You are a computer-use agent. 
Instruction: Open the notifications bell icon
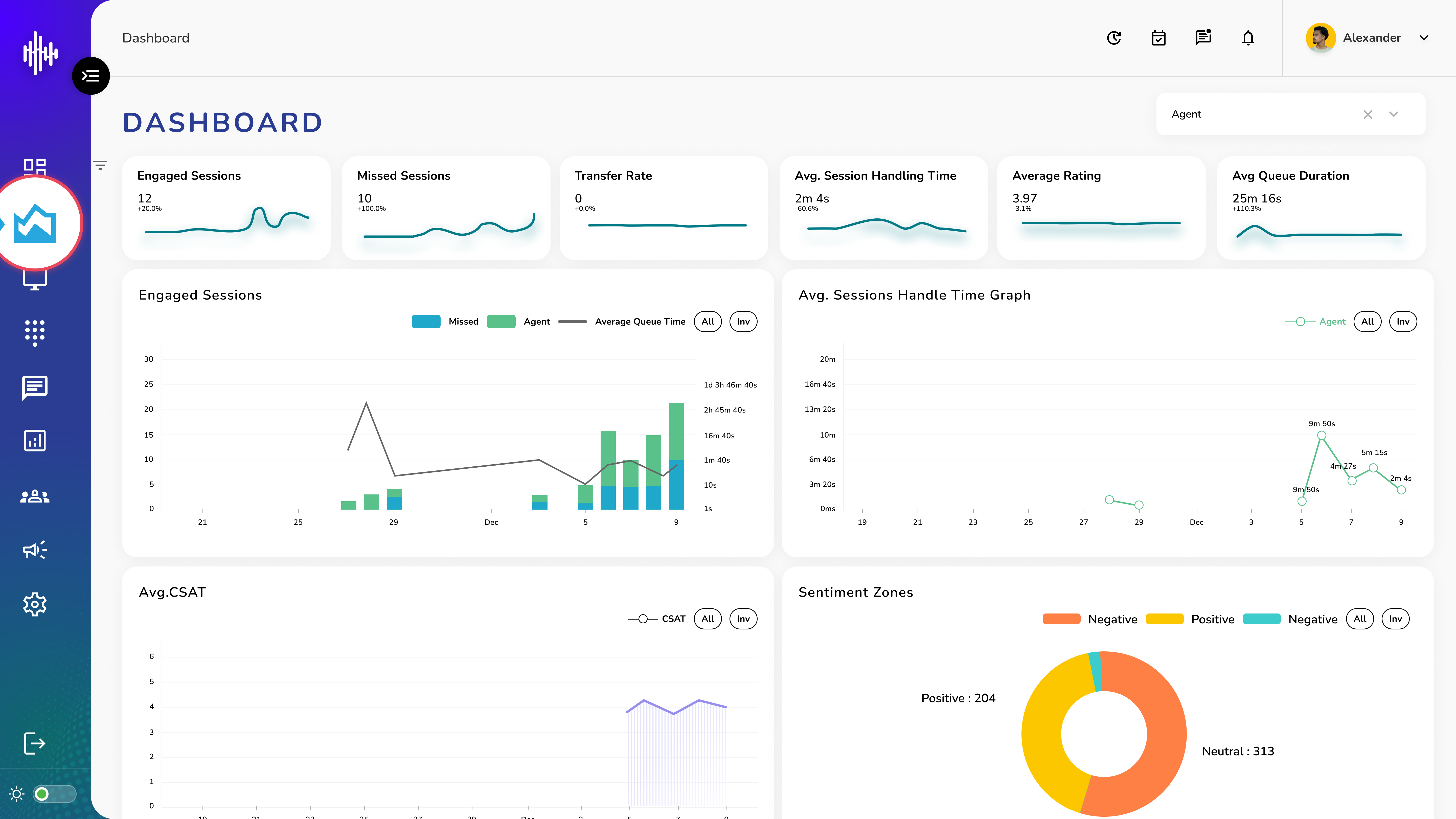[x=1248, y=38]
